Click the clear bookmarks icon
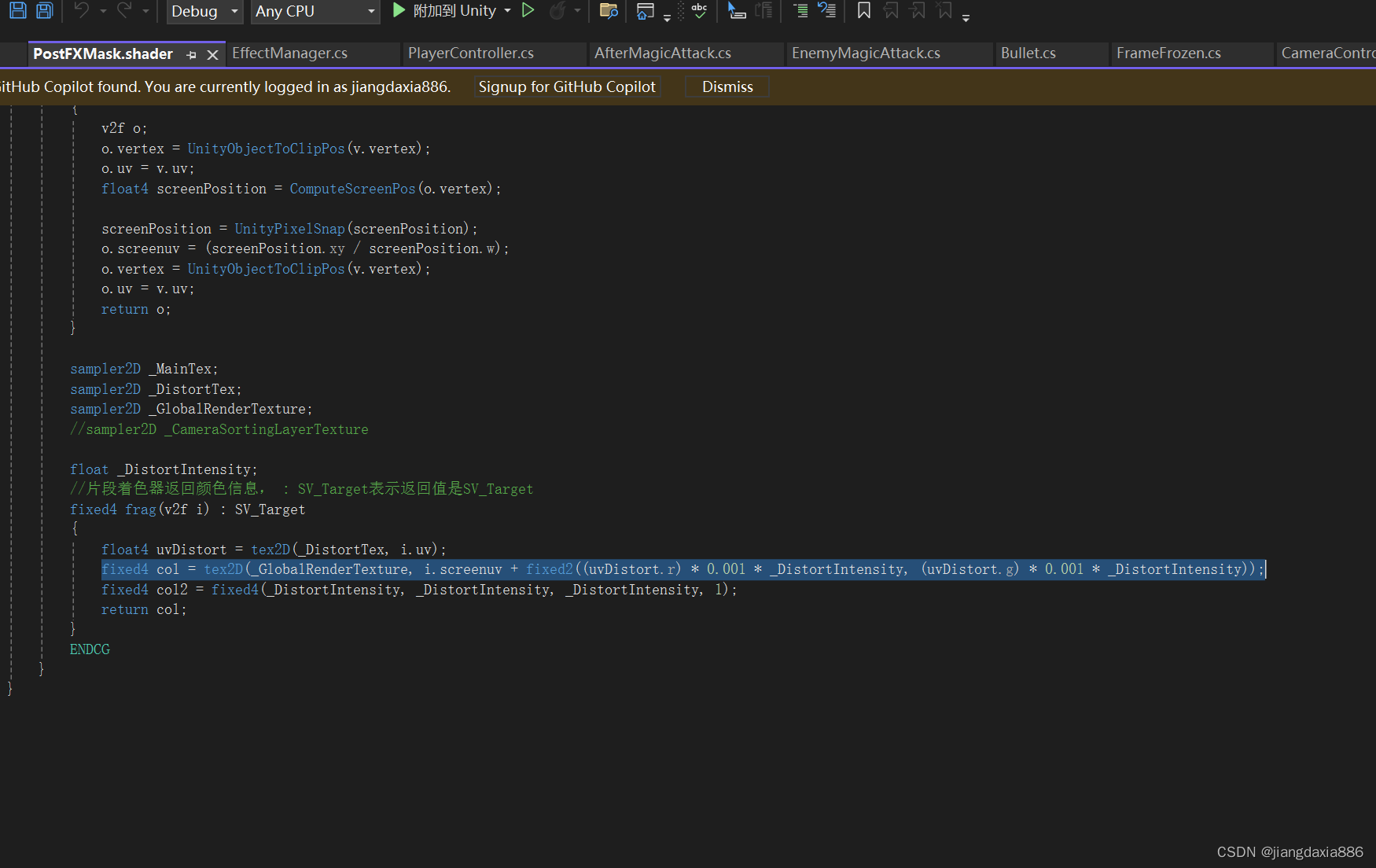The image size is (1376, 868). [x=944, y=10]
